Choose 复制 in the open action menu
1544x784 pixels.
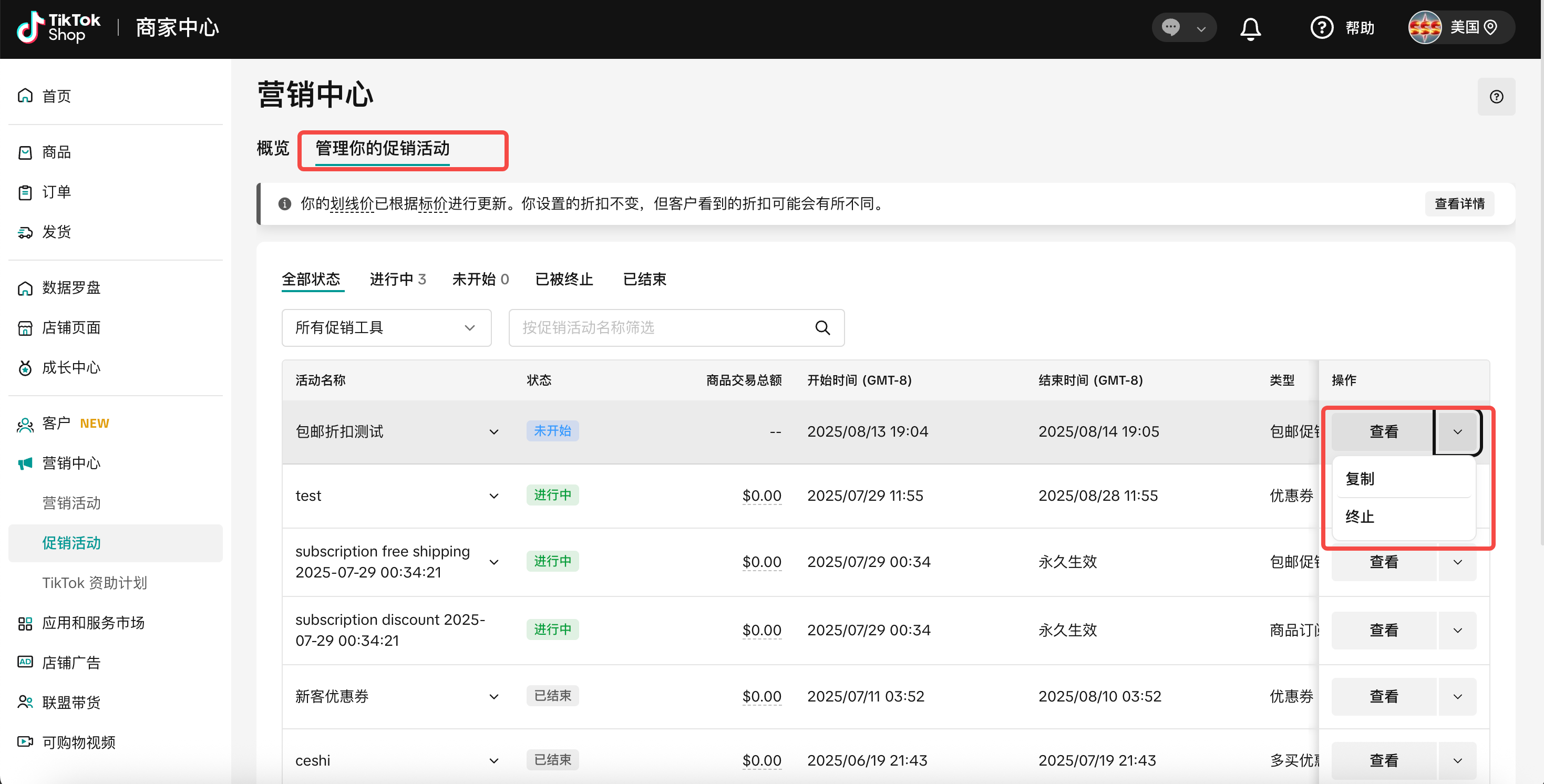point(1360,478)
